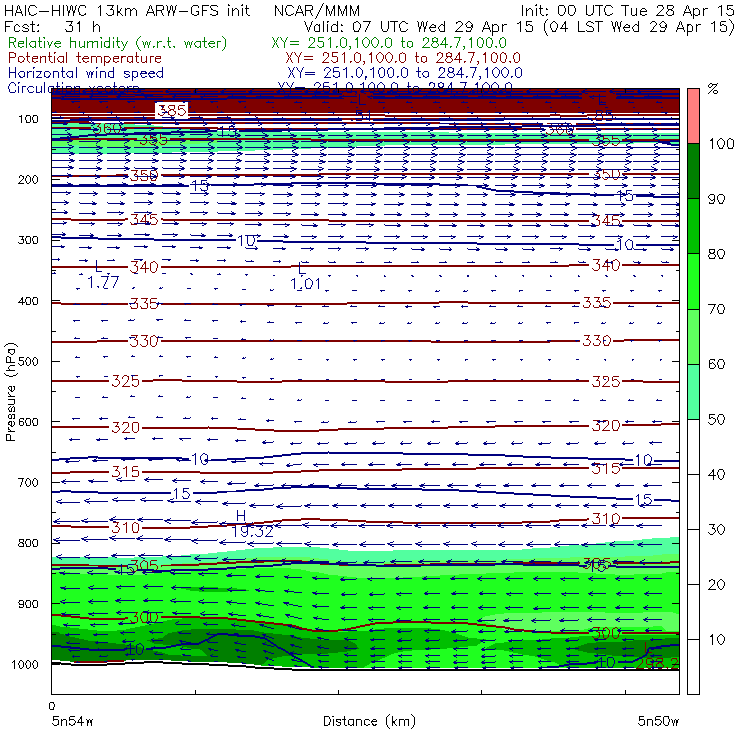Click the '5n54w' start coordinate label
The image size is (740, 740).
click(x=73, y=721)
